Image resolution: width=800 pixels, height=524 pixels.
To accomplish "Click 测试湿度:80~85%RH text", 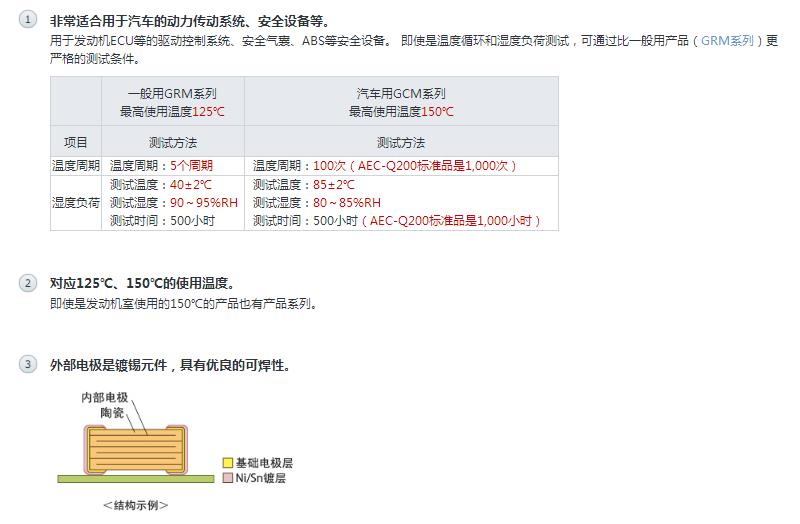I will (317, 203).
